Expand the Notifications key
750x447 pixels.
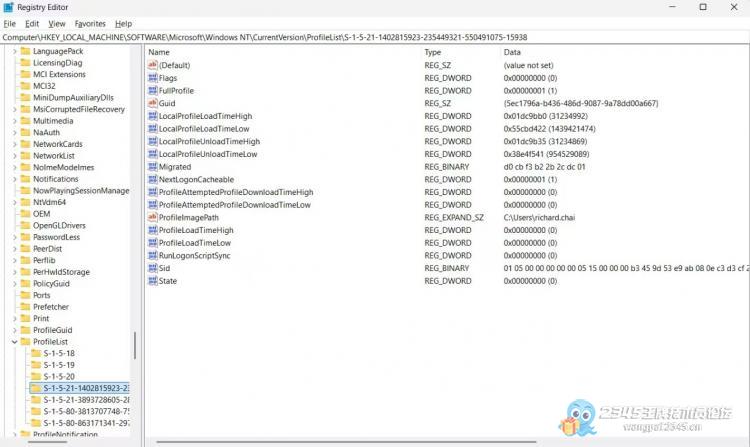14,179
